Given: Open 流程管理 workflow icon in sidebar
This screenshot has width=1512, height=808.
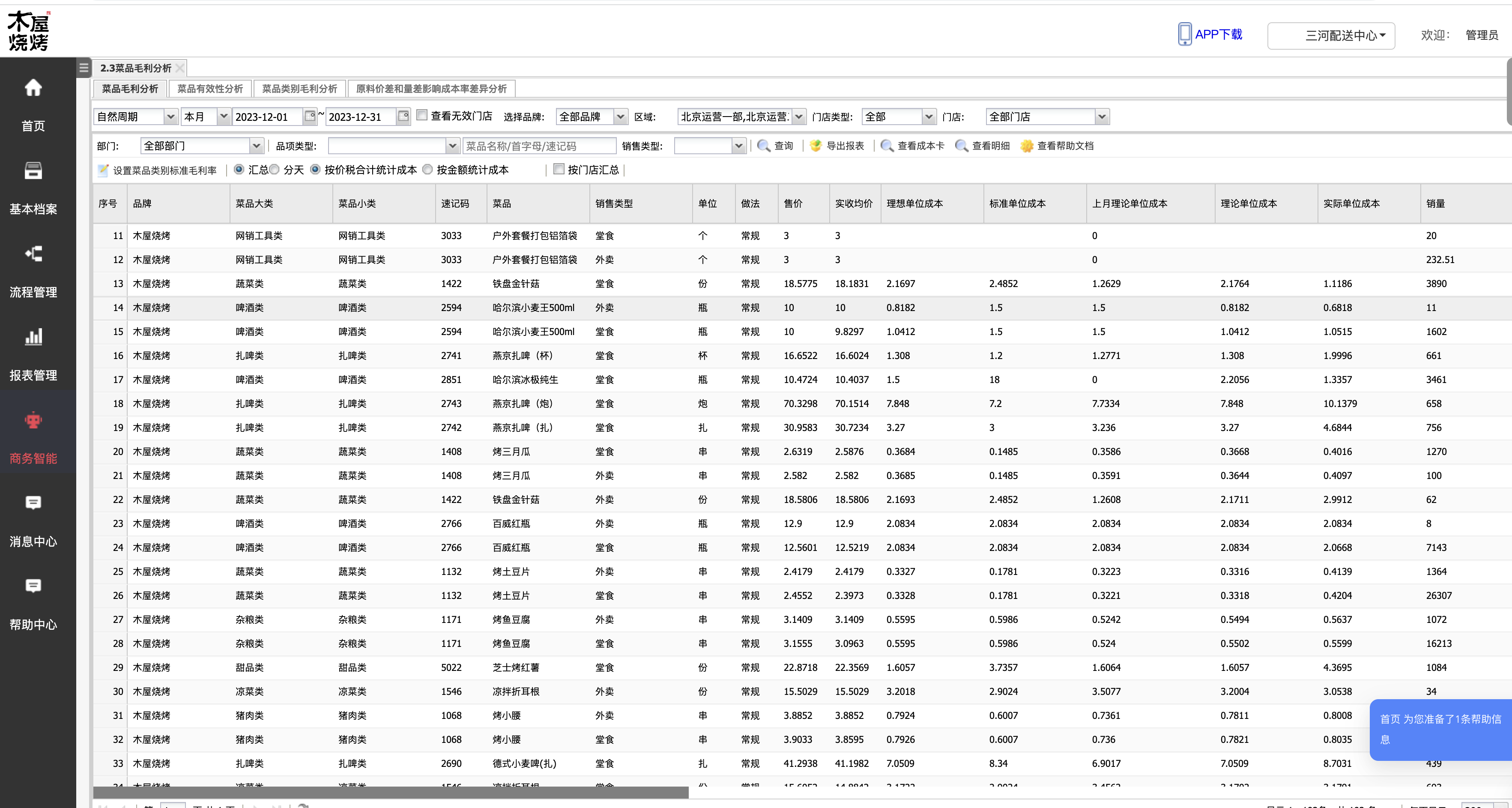Looking at the screenshot, I should [33, 254].
